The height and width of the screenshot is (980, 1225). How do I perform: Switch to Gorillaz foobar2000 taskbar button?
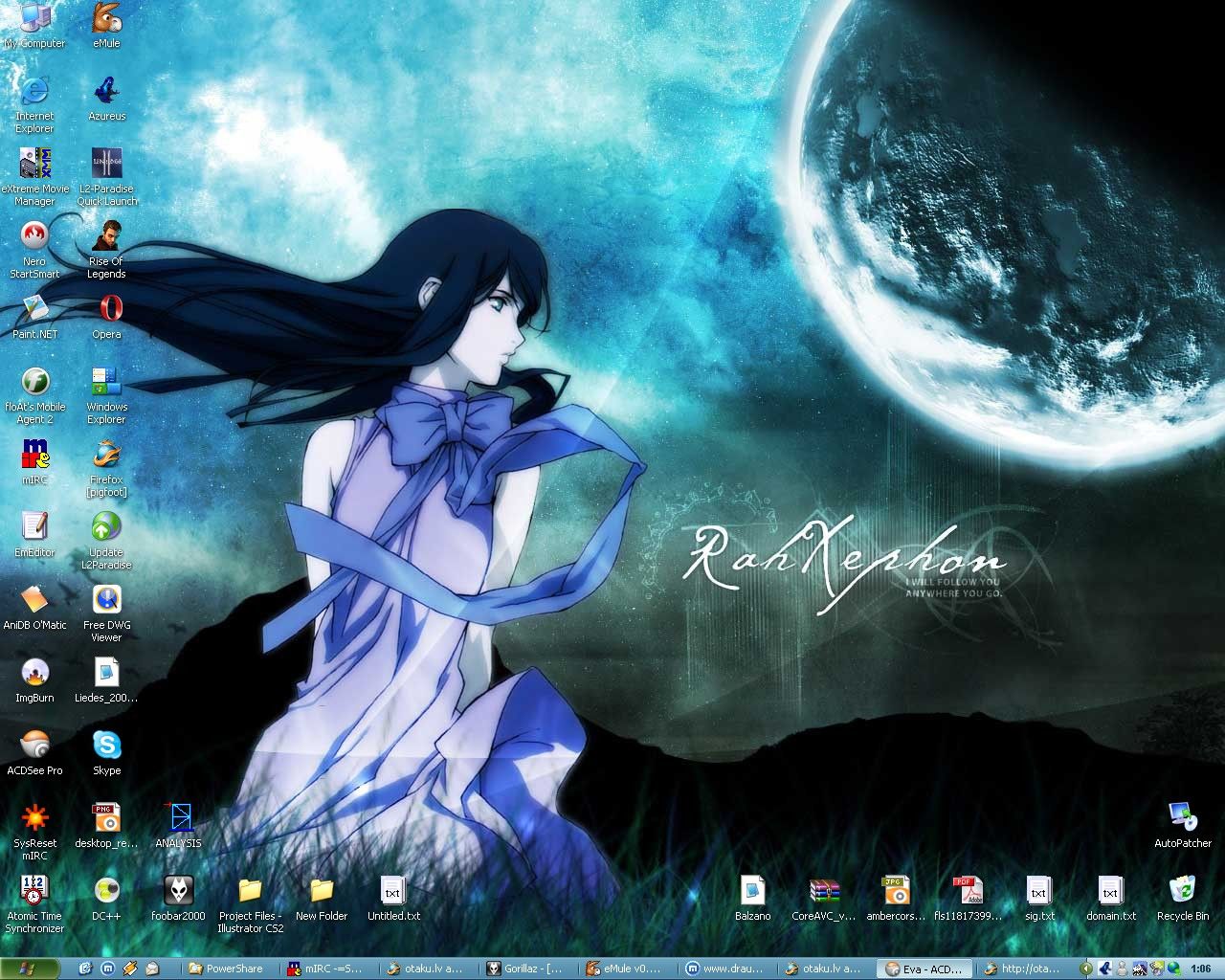(x=528, y=968)
